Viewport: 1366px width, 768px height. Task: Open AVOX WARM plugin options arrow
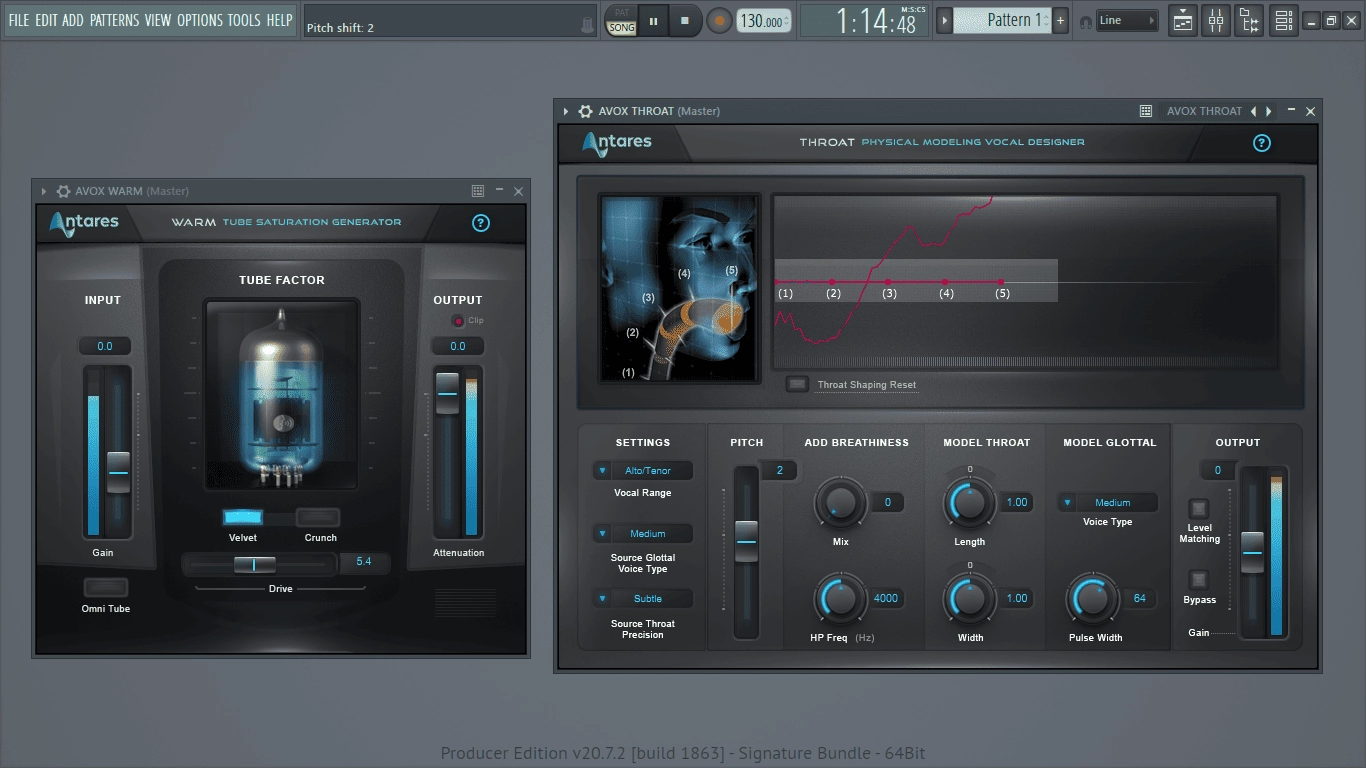44,191
